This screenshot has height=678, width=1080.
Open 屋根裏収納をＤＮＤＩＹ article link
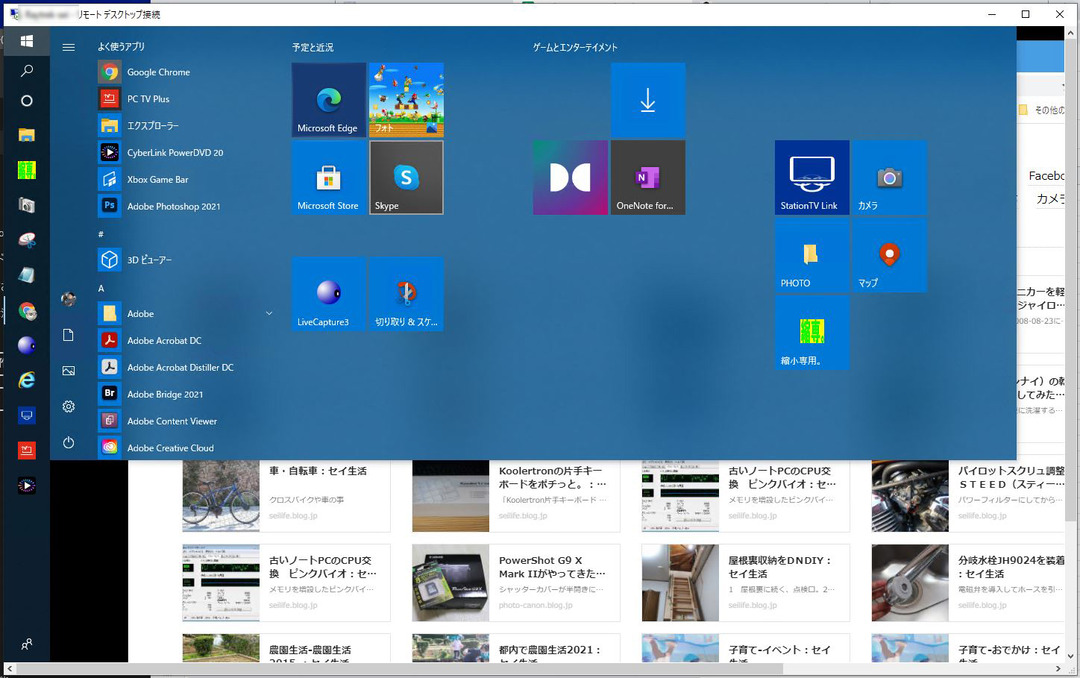tap(780, 567)
